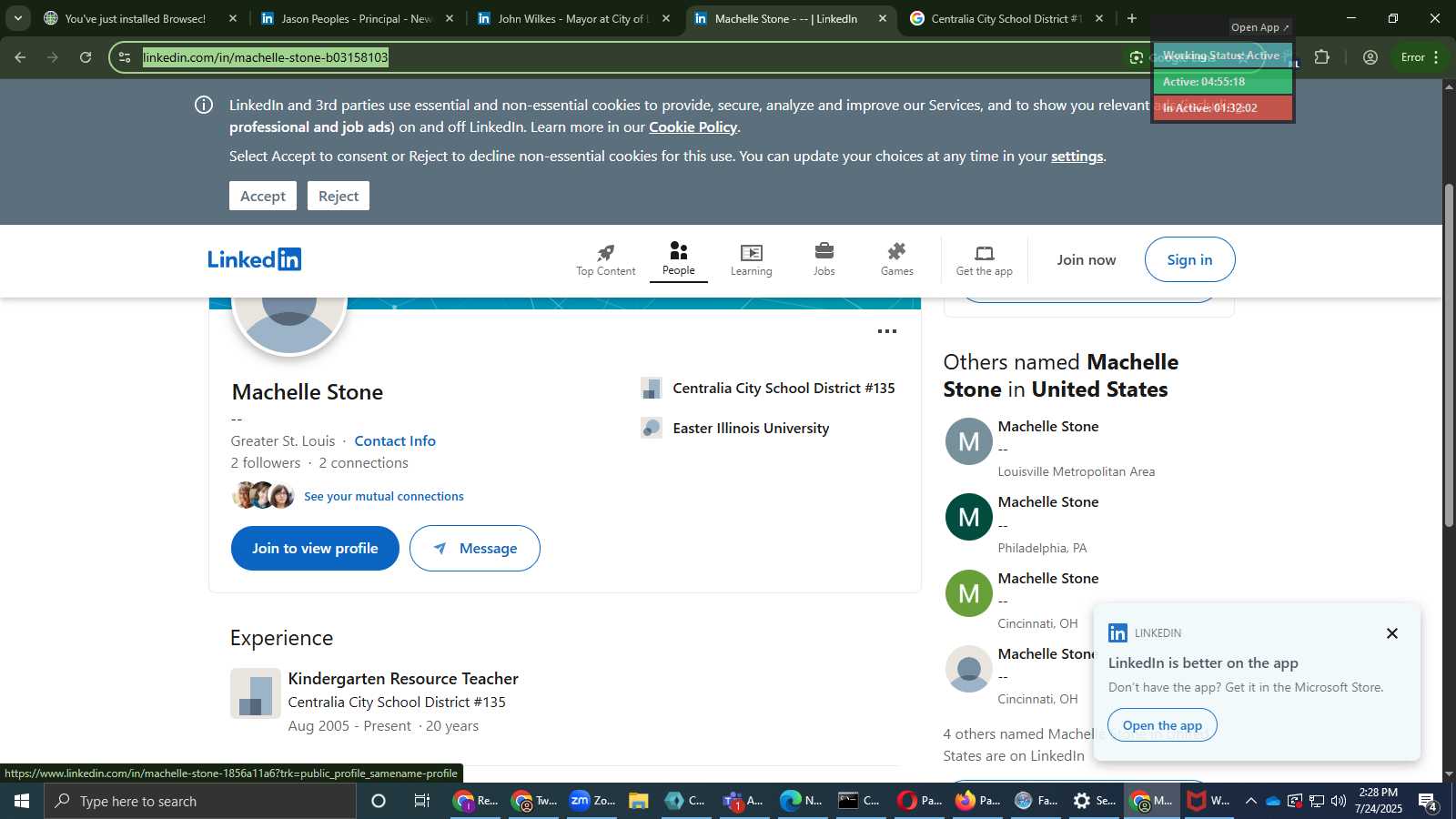Click the taskbar clock and date

pyautogui.click(x=1378, y=801)
